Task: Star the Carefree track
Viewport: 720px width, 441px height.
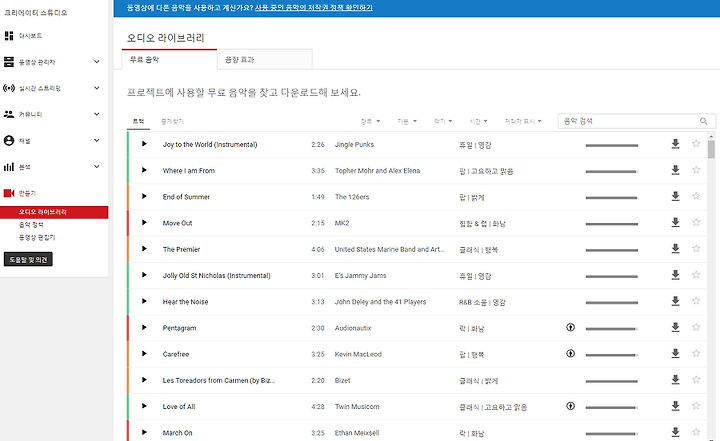Action: click(696, 353)
